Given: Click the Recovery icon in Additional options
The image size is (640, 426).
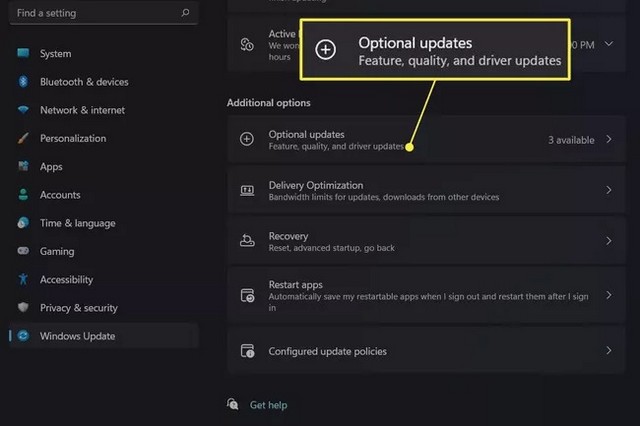Looking at the screenshot, I should tap(247, 241).
